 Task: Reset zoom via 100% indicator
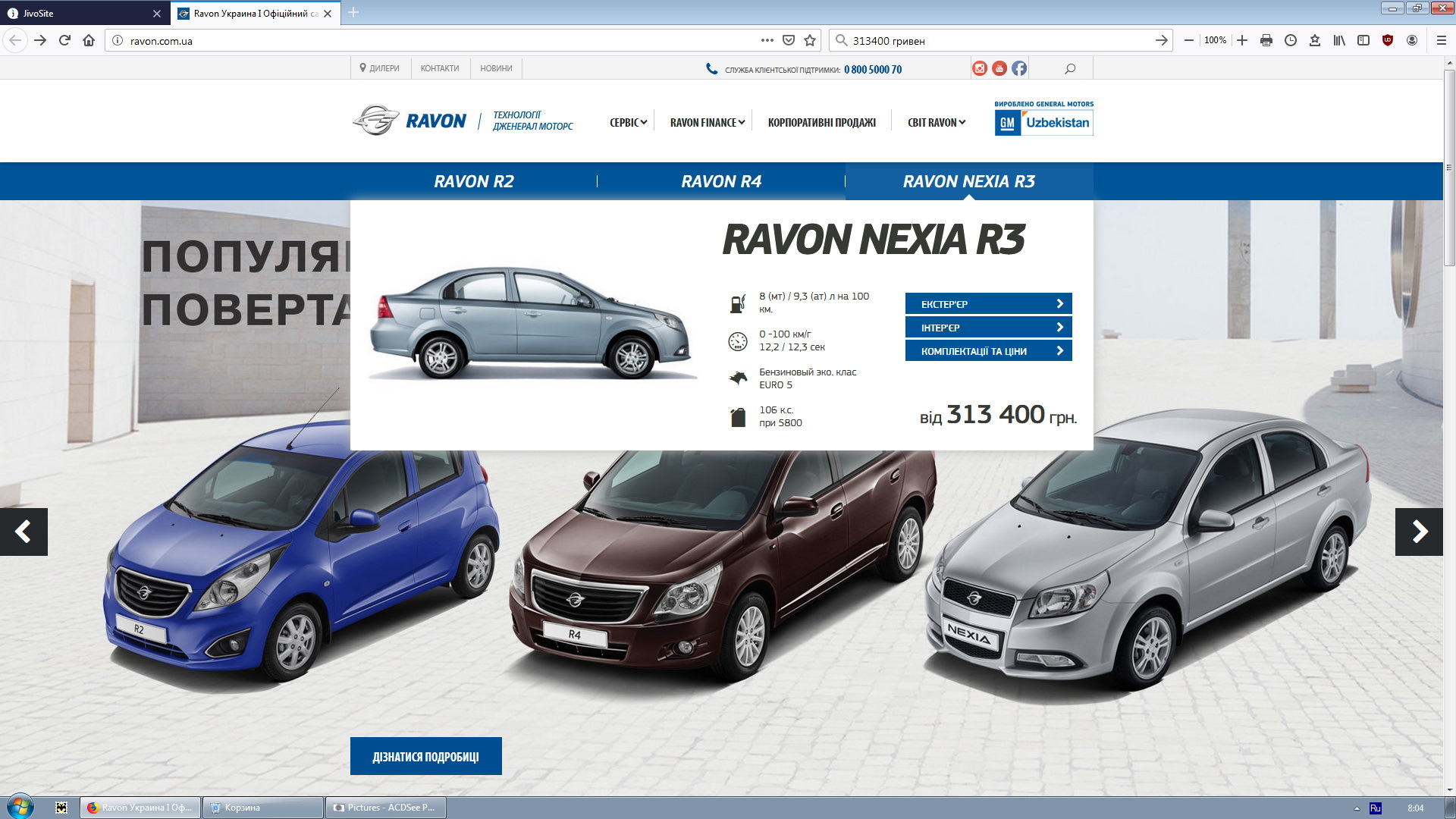tap(1215, 40)
